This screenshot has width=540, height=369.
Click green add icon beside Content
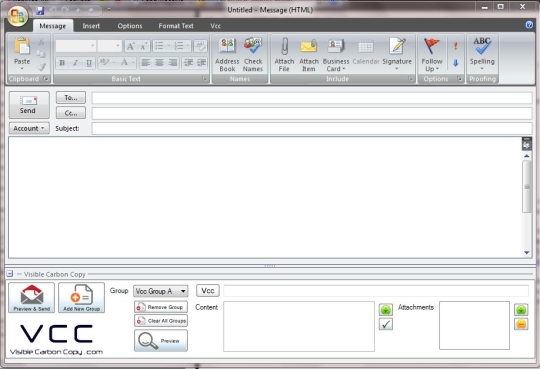(x=386, y=310)
